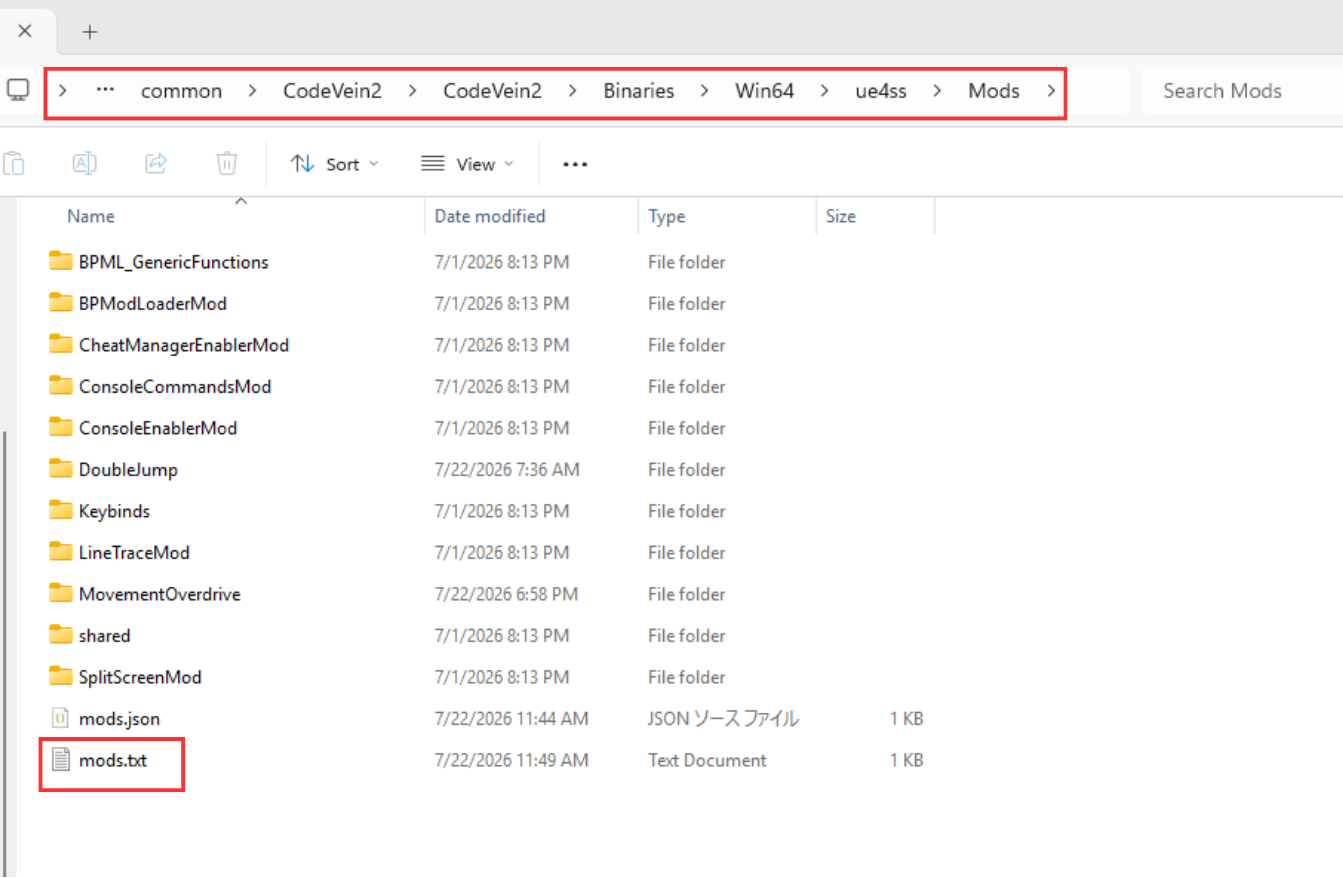This screenshot has width=1343, height=878.
Task: Close the current Explorer tab
Action: click(25, 31)
